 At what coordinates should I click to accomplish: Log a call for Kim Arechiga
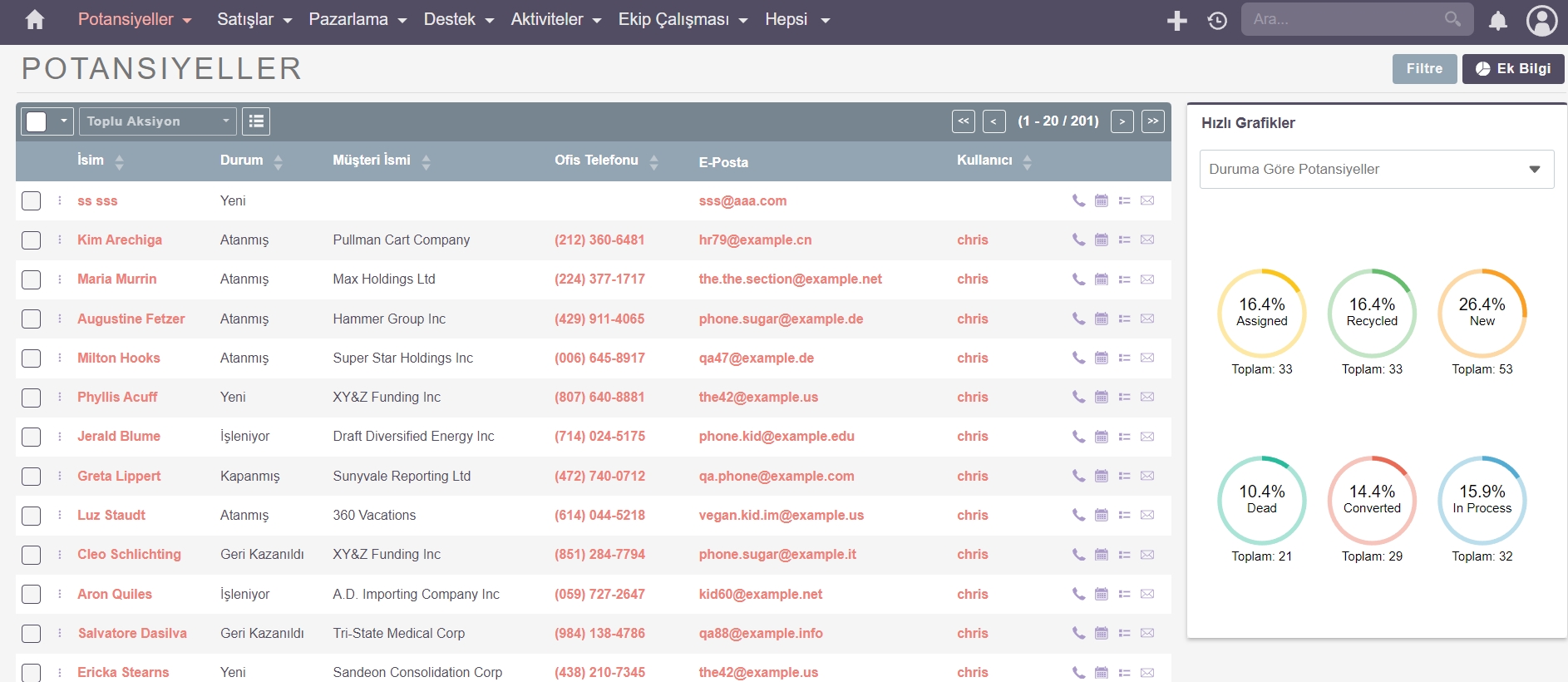tap(1078, 240)
